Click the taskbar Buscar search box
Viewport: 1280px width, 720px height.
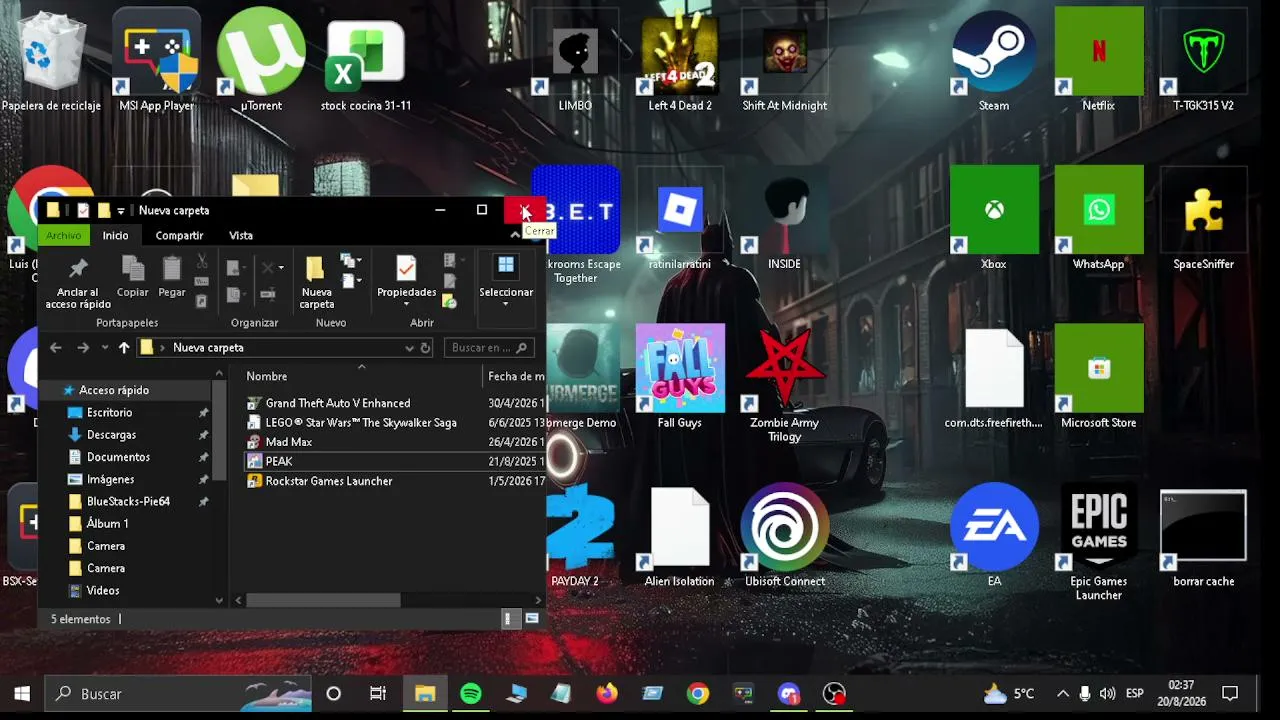click(x=180, y=694)
